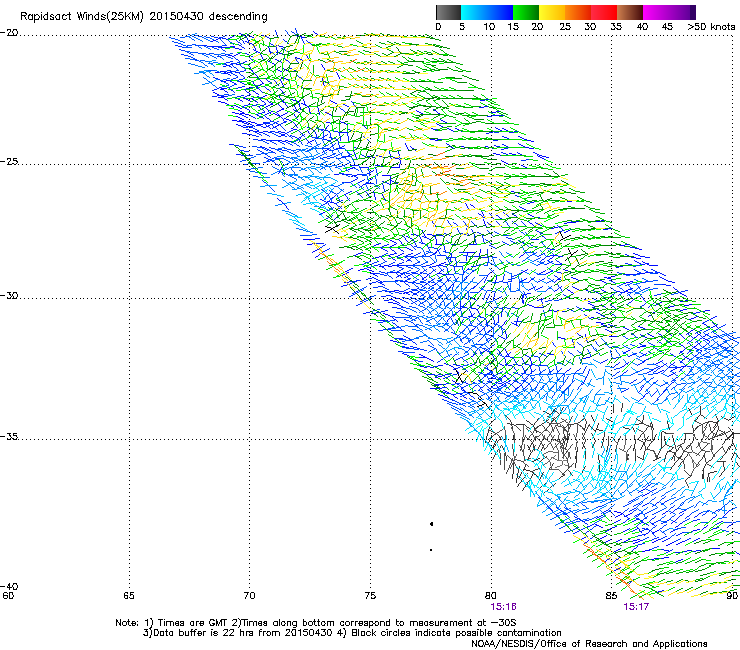Click the 'Times are GMT' note line
Viewport: 740px width, 650px height.
(x=316, y=623)
